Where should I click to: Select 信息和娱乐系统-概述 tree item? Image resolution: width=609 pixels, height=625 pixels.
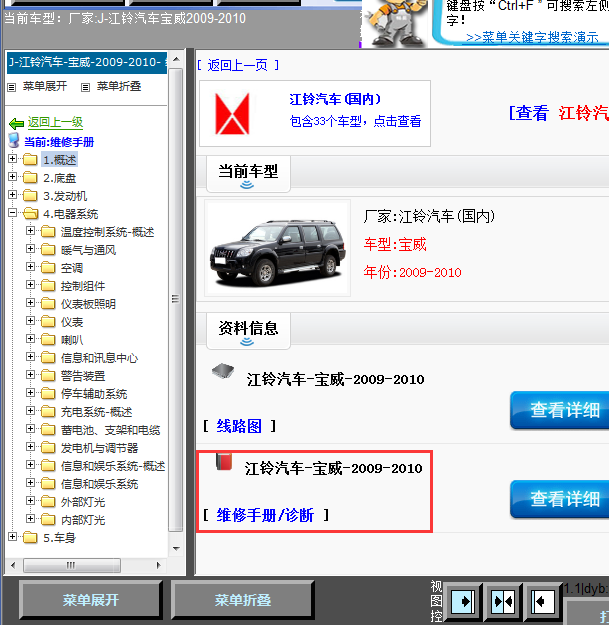(113, 466)
